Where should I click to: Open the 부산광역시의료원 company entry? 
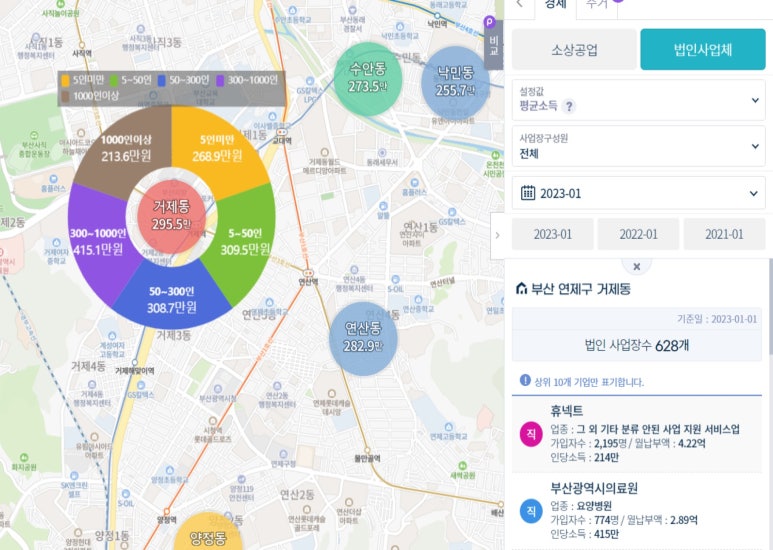point(637,511)
